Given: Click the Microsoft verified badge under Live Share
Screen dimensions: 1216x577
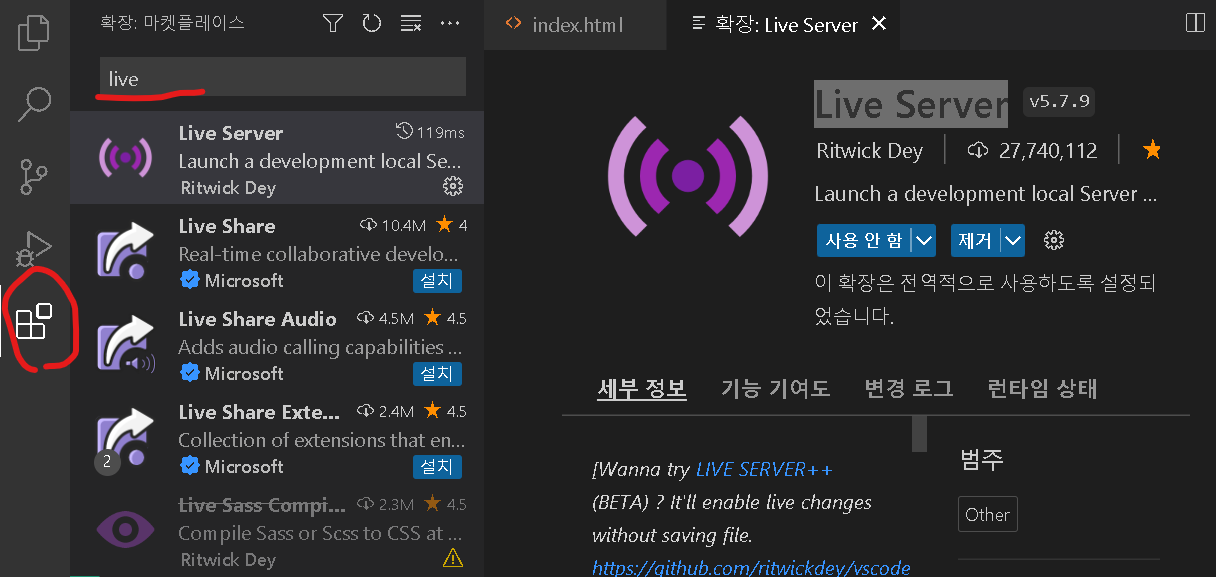Looking at the screenshot, I should point(189,280).
